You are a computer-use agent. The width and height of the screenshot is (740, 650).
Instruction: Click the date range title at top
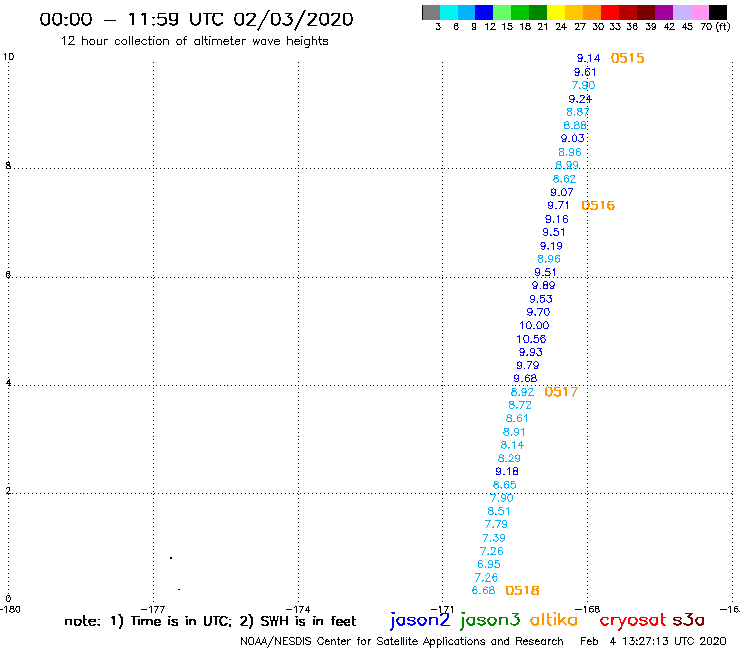[196, 20]
